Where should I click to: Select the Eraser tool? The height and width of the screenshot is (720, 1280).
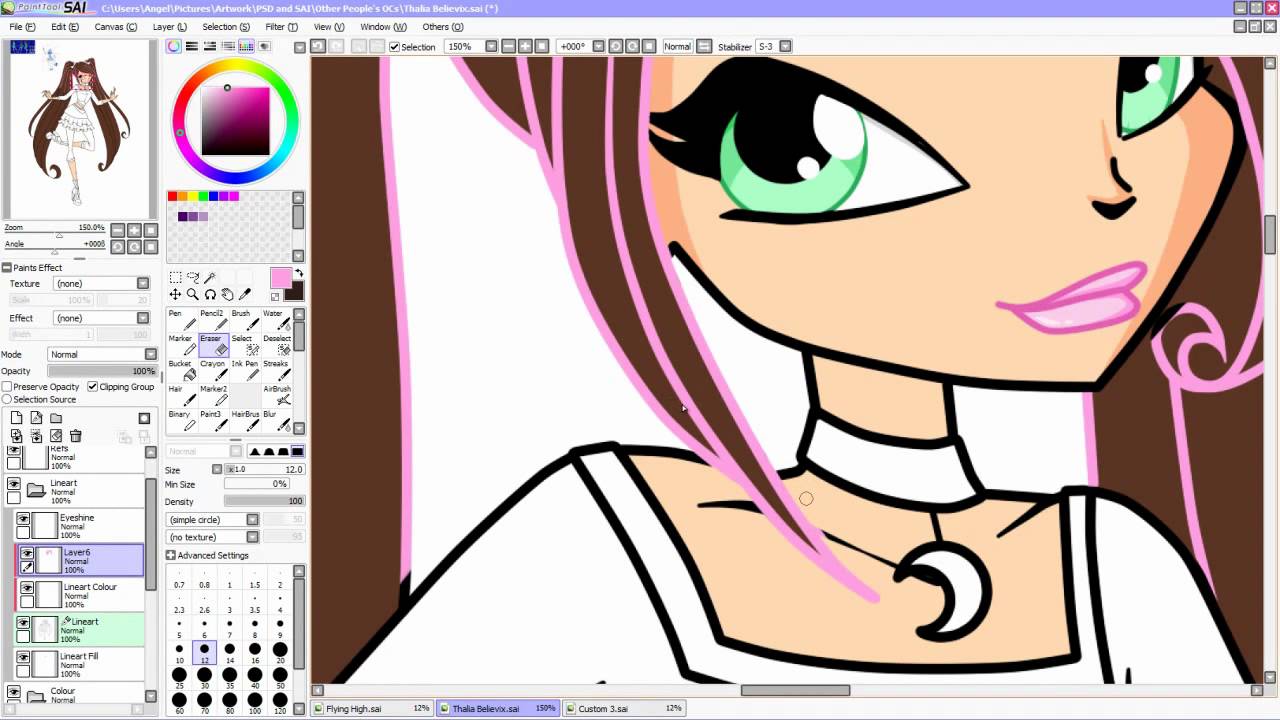(x=212, y=345)
